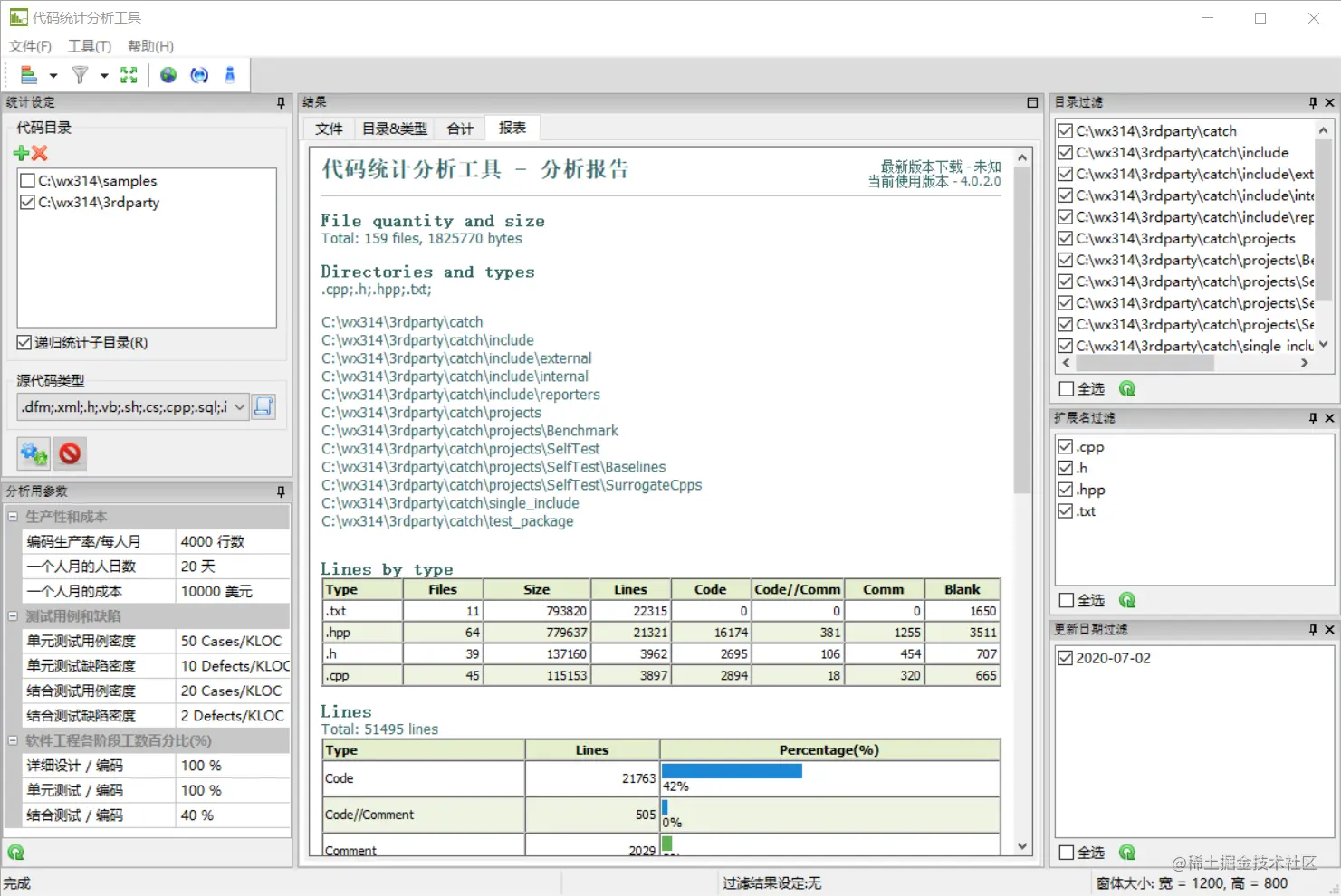Click C:\wx314\3rdparty\catch\projects\Benchmark report path
This screenshot has height=896, width=1341.
(x=470, y=431)
